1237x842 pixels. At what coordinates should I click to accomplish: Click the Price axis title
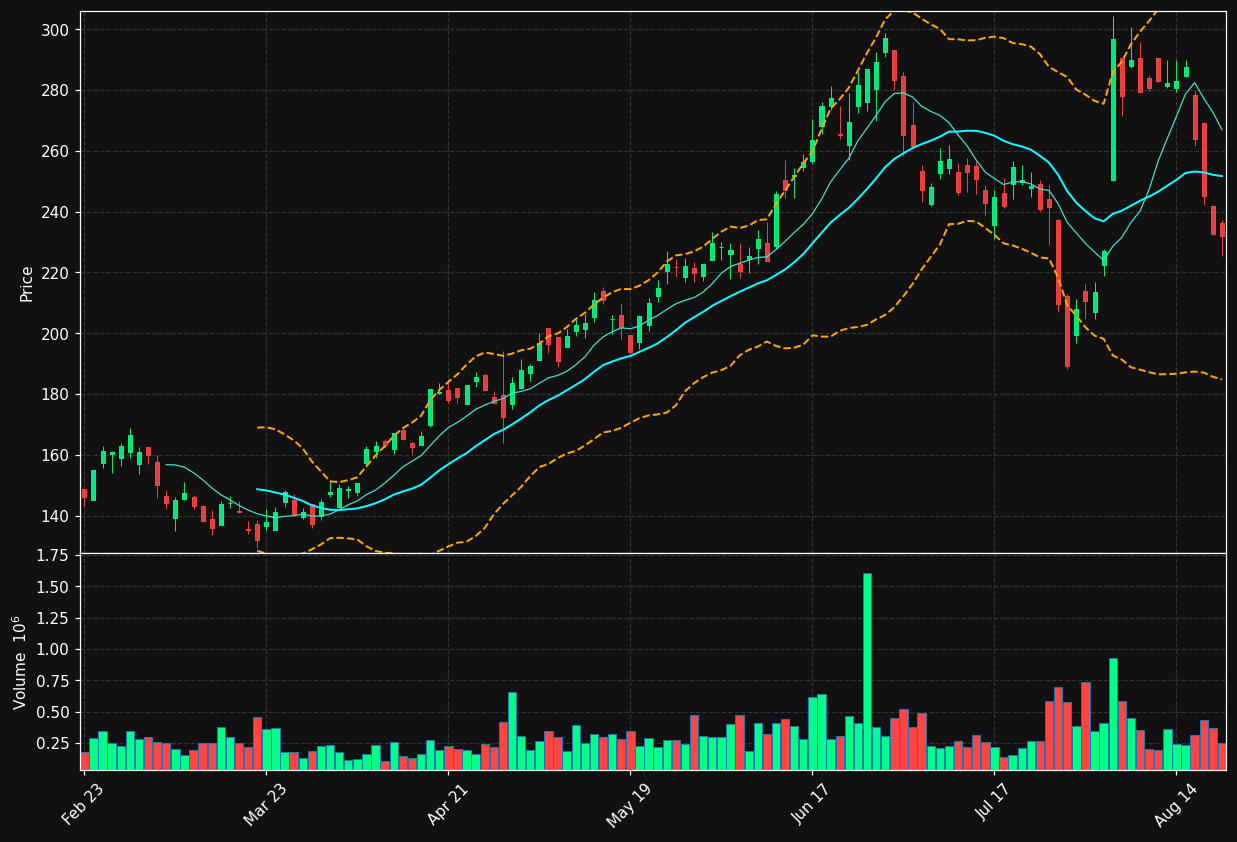coord(27,283)
